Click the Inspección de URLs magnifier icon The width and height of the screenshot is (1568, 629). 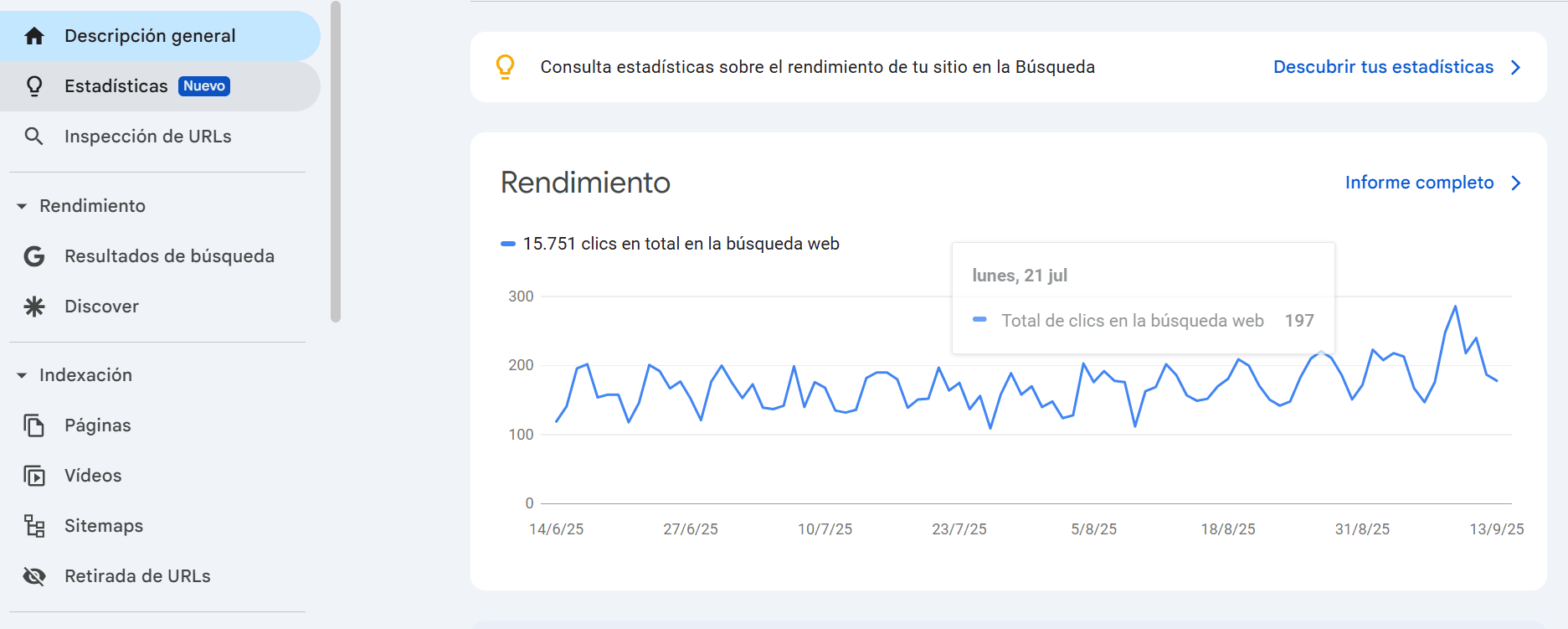(x=34, y=136)
